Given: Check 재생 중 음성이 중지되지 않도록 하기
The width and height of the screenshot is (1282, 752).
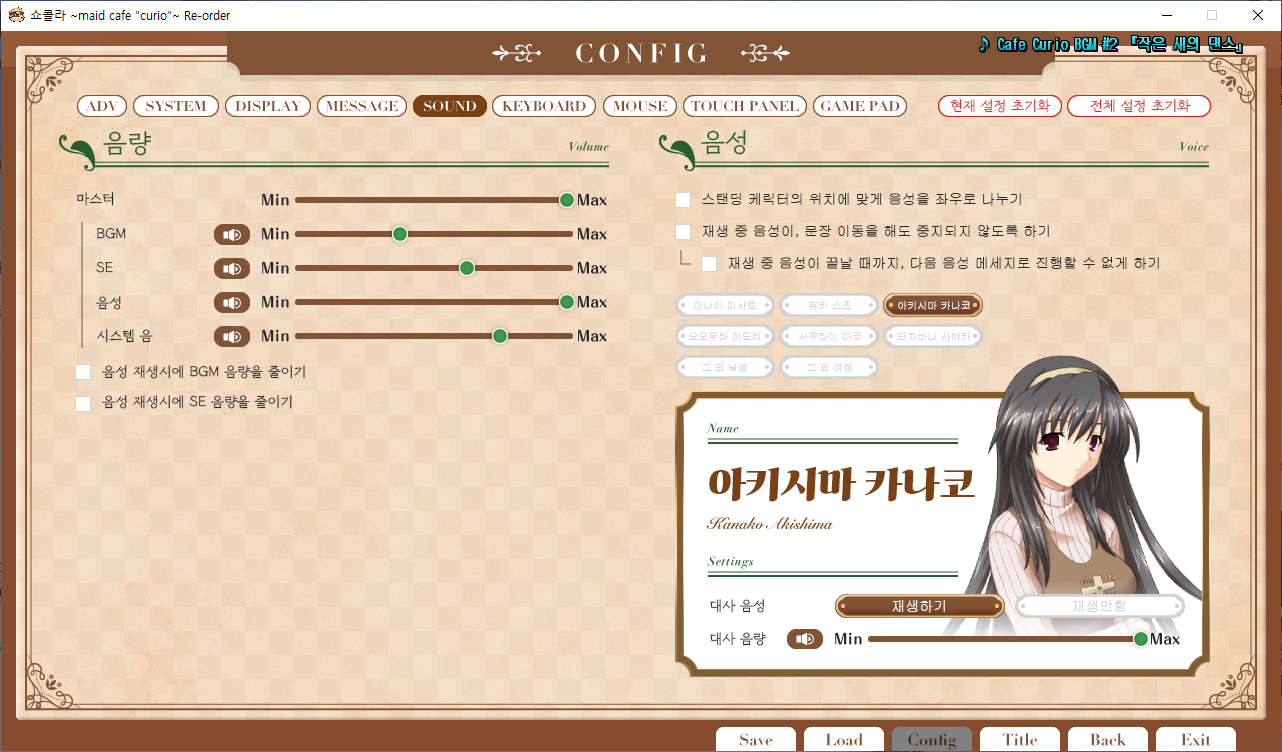Looking at the screenshot, I should [683, 232].
